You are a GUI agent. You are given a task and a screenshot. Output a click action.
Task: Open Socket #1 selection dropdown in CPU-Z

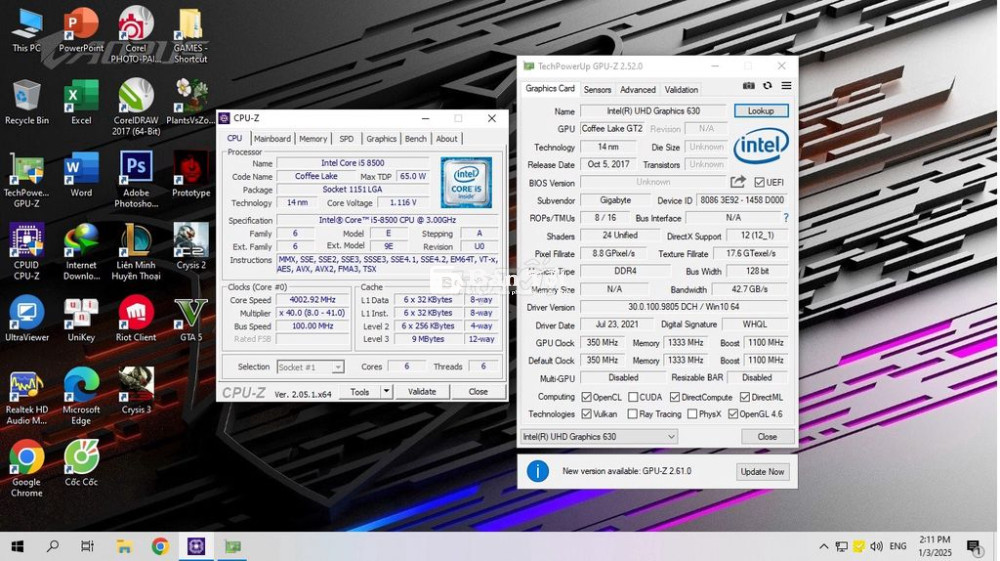pos(311,367)
